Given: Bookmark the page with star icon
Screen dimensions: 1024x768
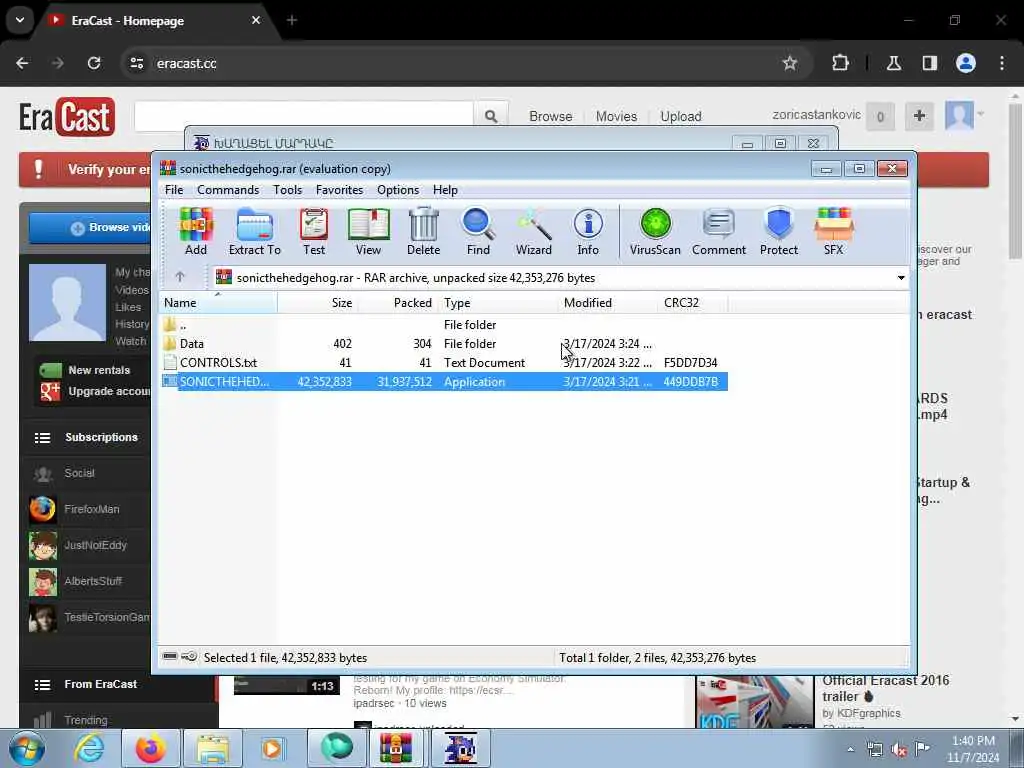Looking at the screenshot, I should pos(790,63).
